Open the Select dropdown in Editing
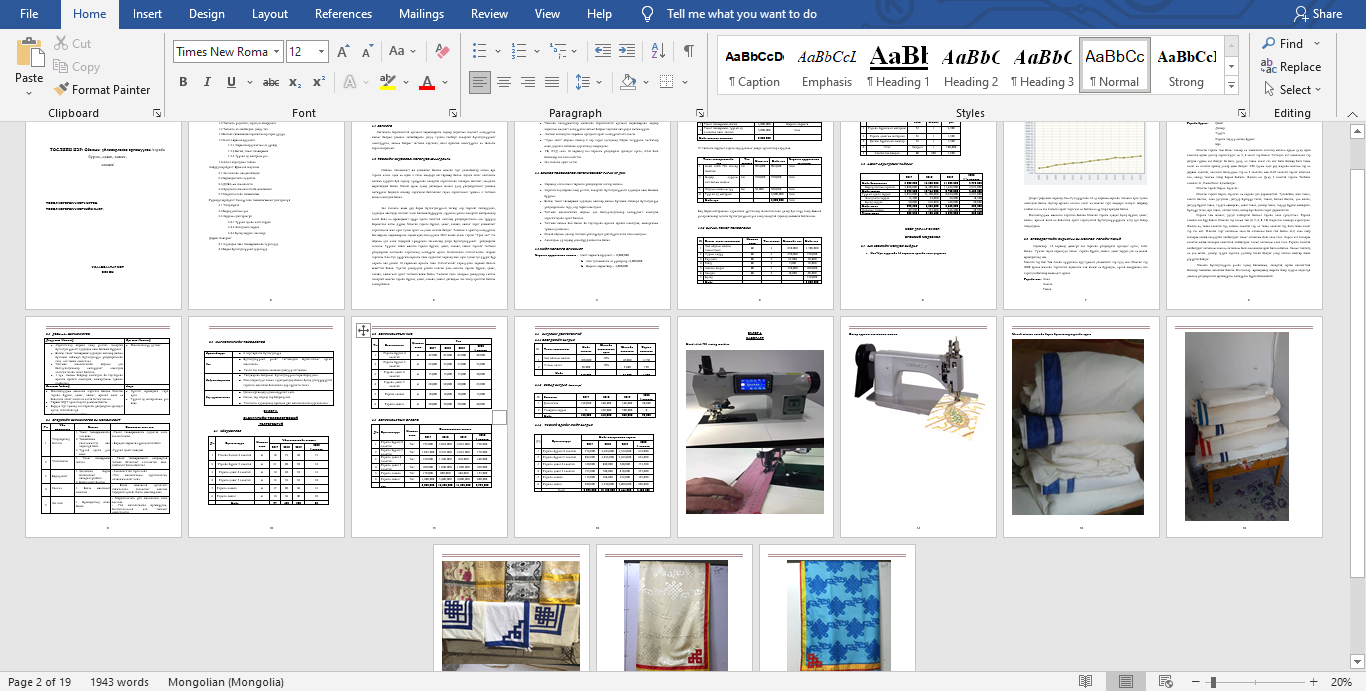 (1292, 89)
